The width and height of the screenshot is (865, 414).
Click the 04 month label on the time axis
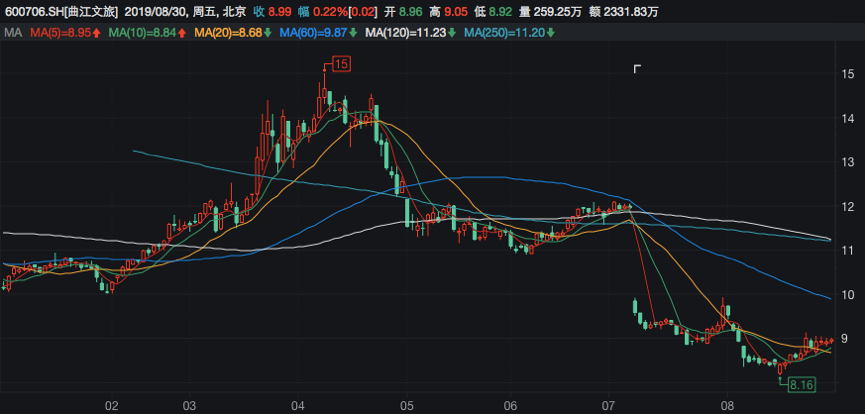[297, 406]
